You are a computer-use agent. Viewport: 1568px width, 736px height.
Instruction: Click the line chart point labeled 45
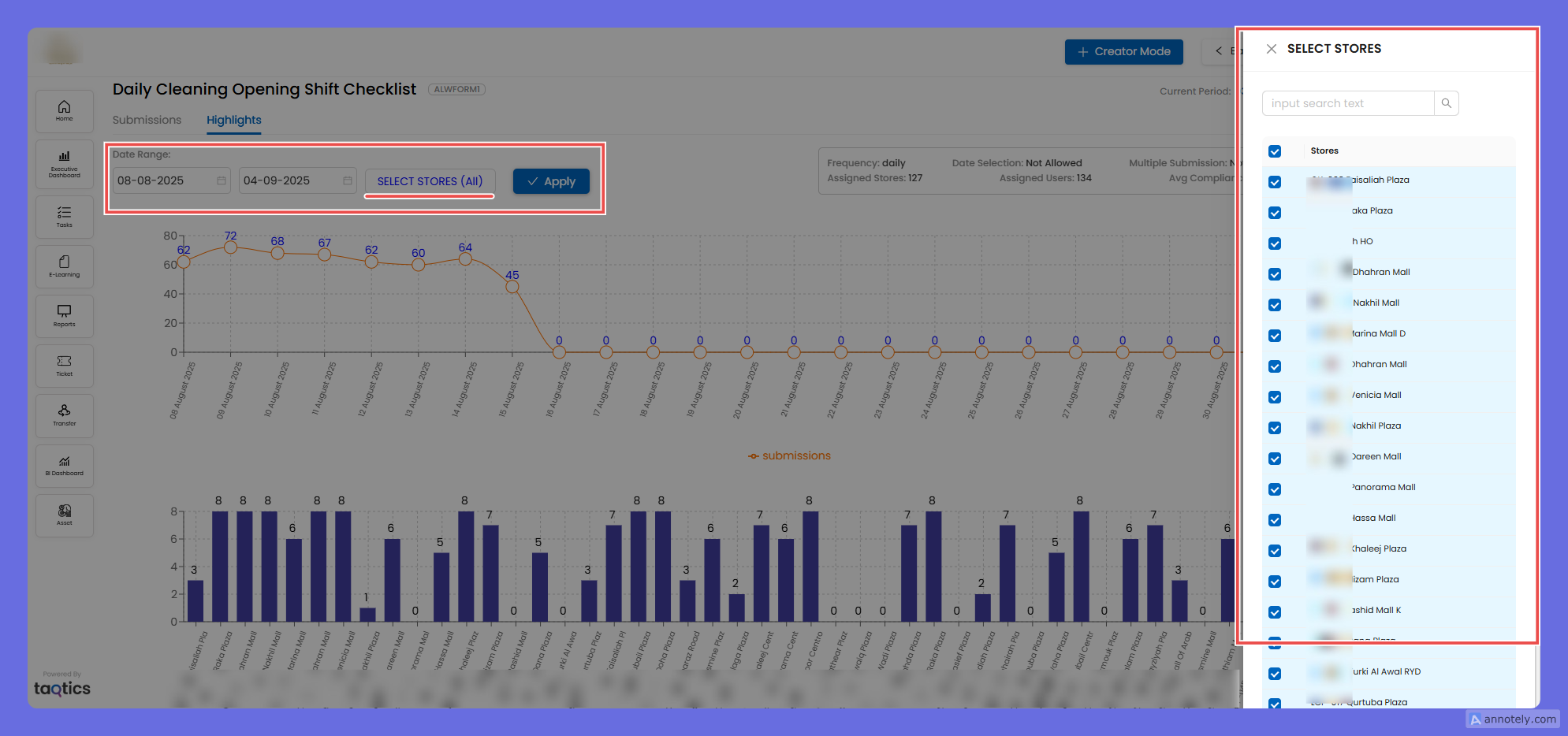(512, 287)
